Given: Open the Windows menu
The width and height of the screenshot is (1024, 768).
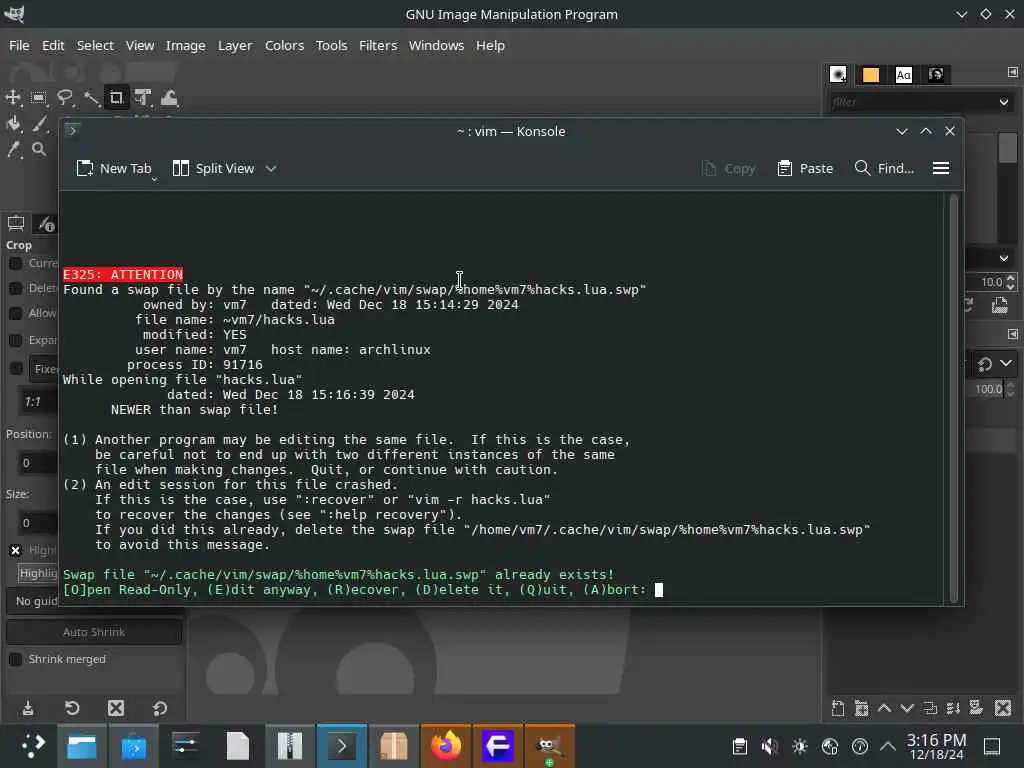Looking at the screenshot, I should [x=436, y=46].
